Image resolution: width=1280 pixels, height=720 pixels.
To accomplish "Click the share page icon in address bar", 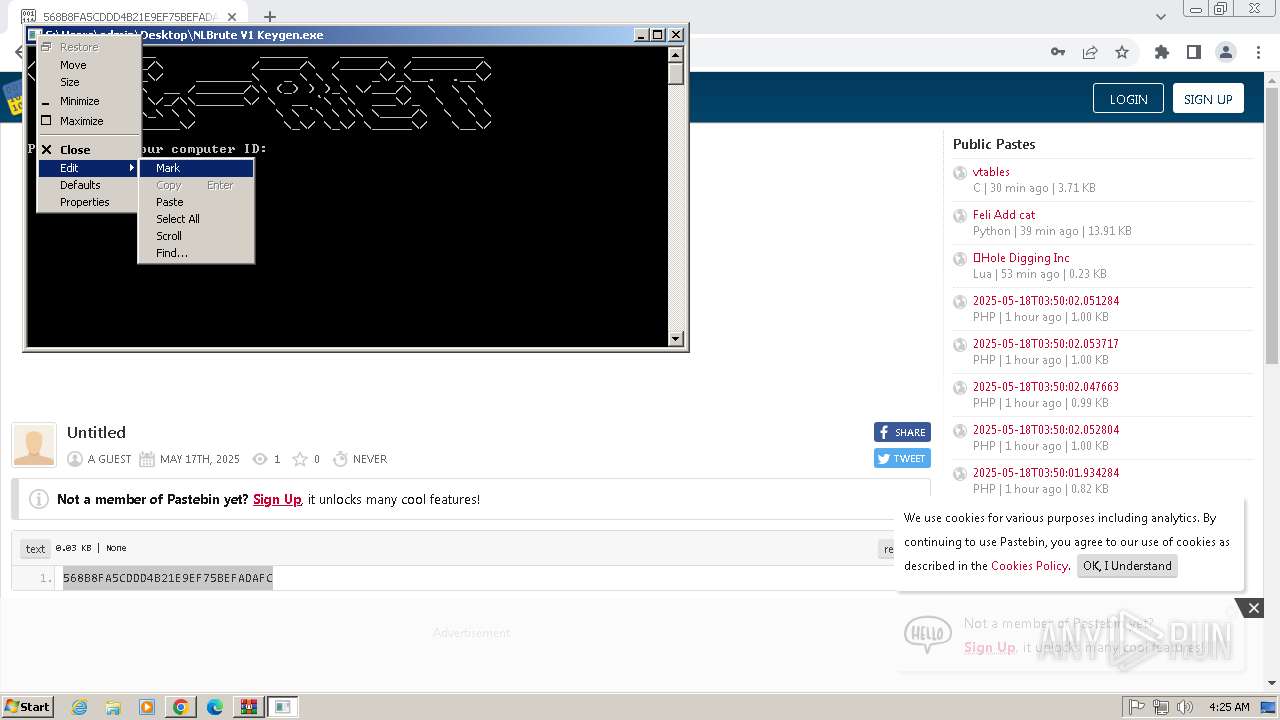I will [1090, 52].
